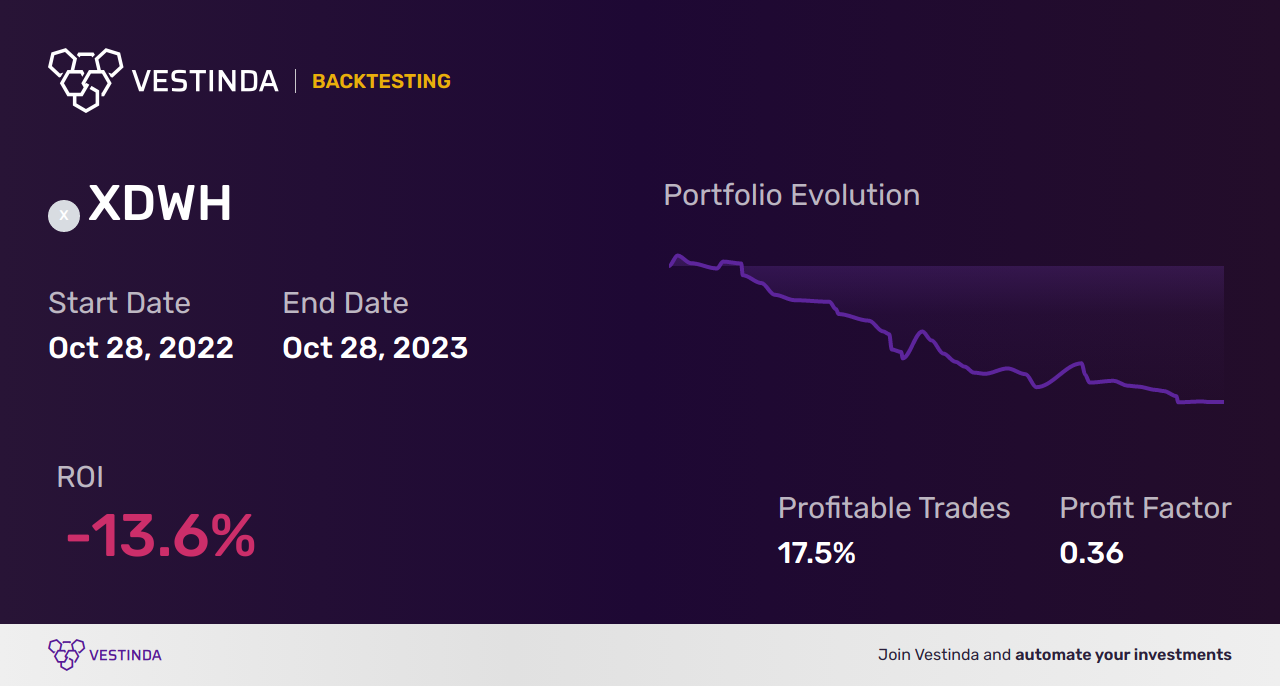Click the XDWH round asset icon

point(64,215)
